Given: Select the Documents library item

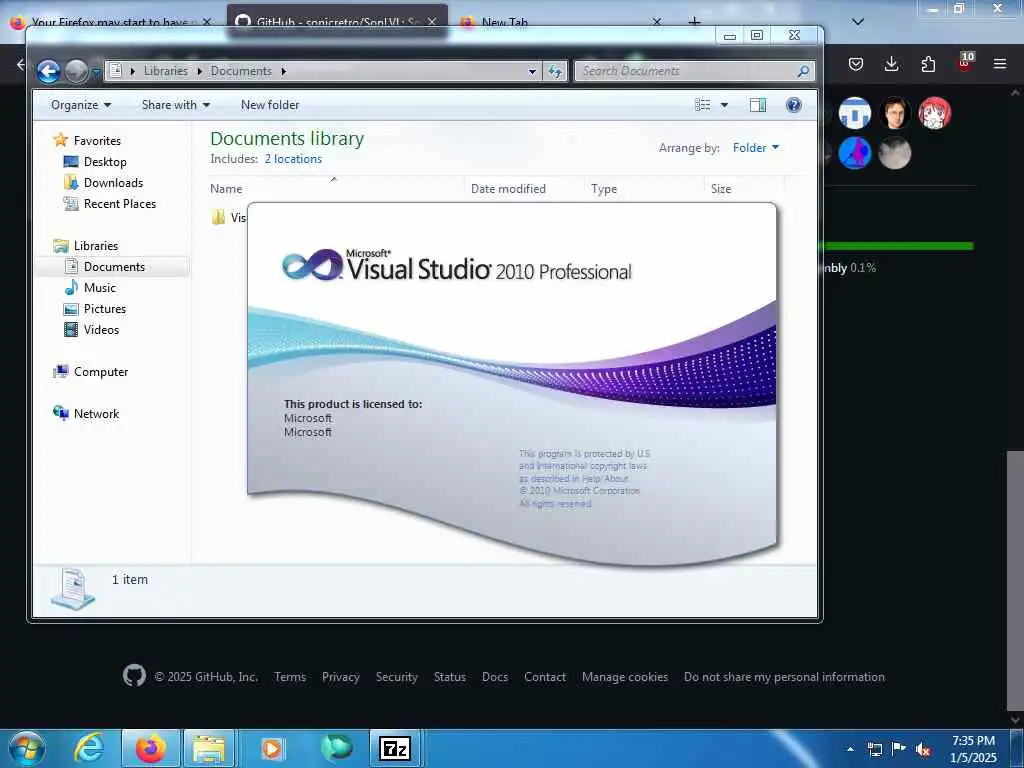Looking at the screenshot, I should point(114,266).
